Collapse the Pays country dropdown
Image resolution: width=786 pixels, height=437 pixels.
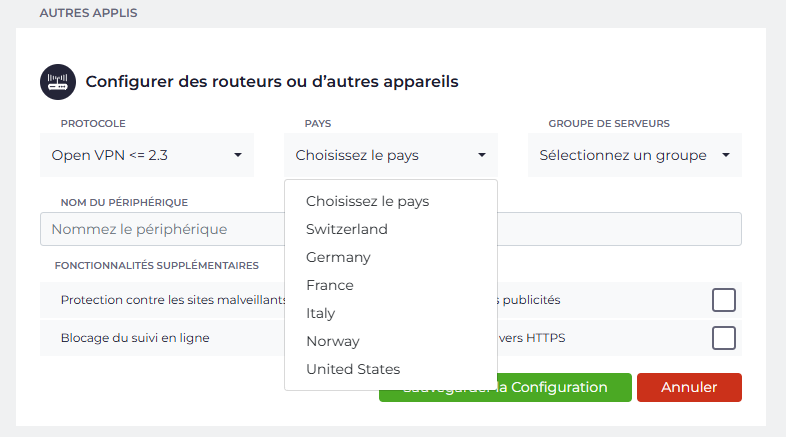tap(391, 155)
